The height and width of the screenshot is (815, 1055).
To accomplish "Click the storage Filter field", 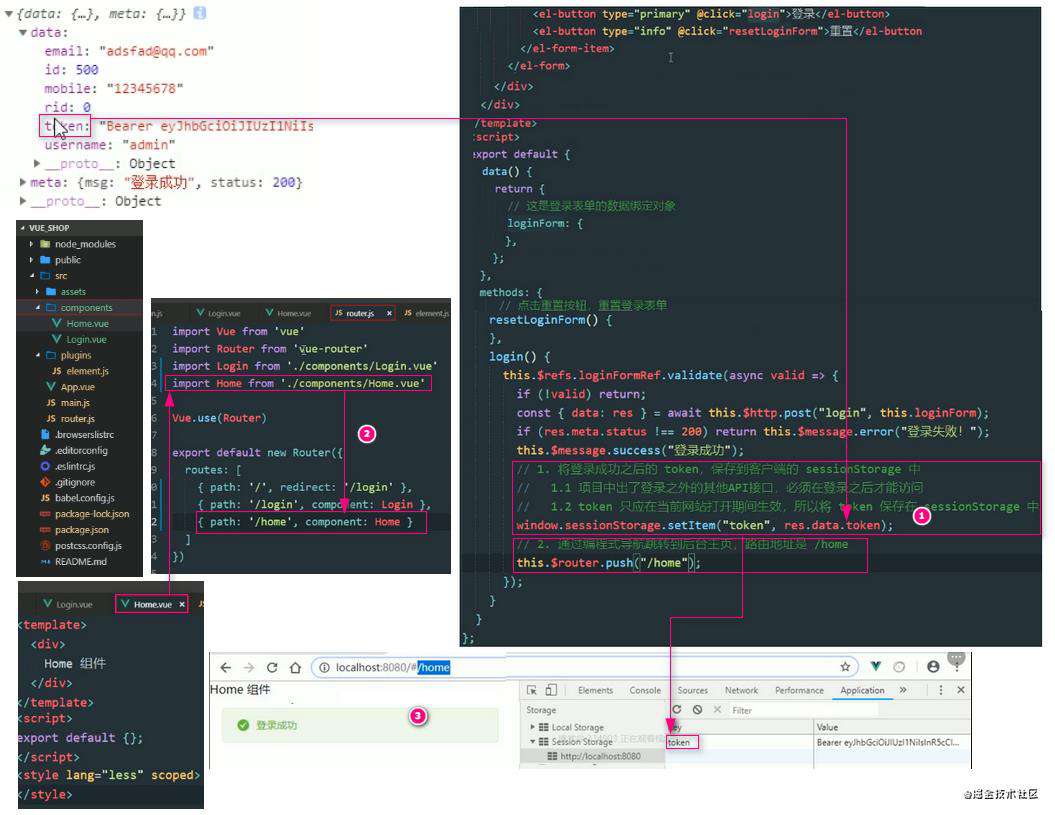I will point(804,710).
